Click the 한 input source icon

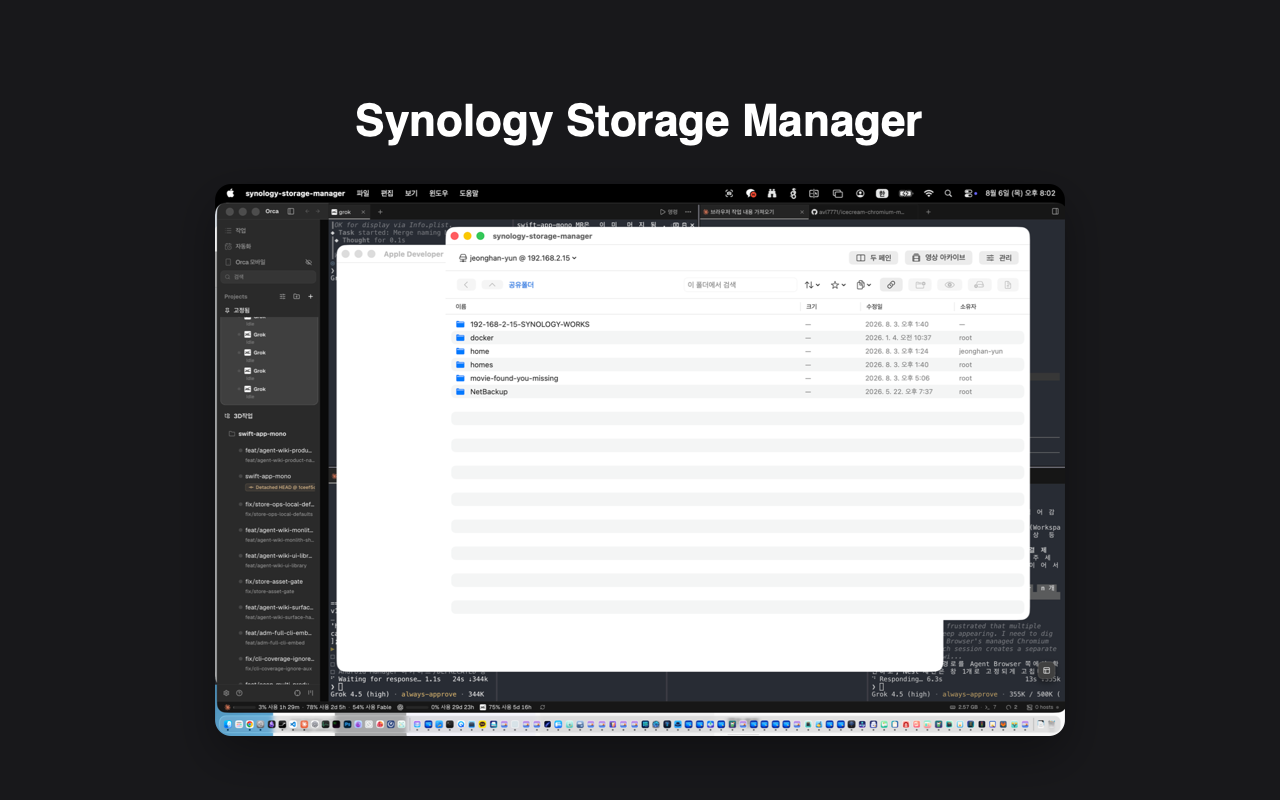click(x=882, y=193)
